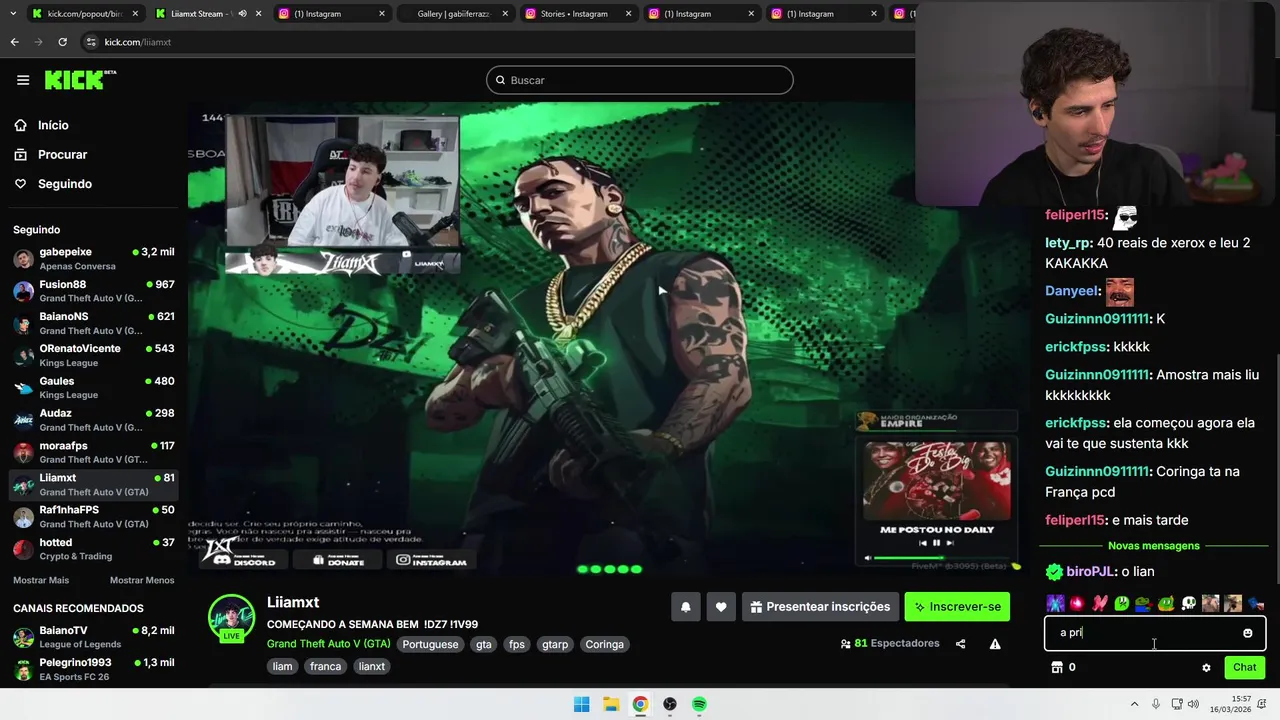
Task: Insert the skull emote
Action: (x=1188, y=603)
